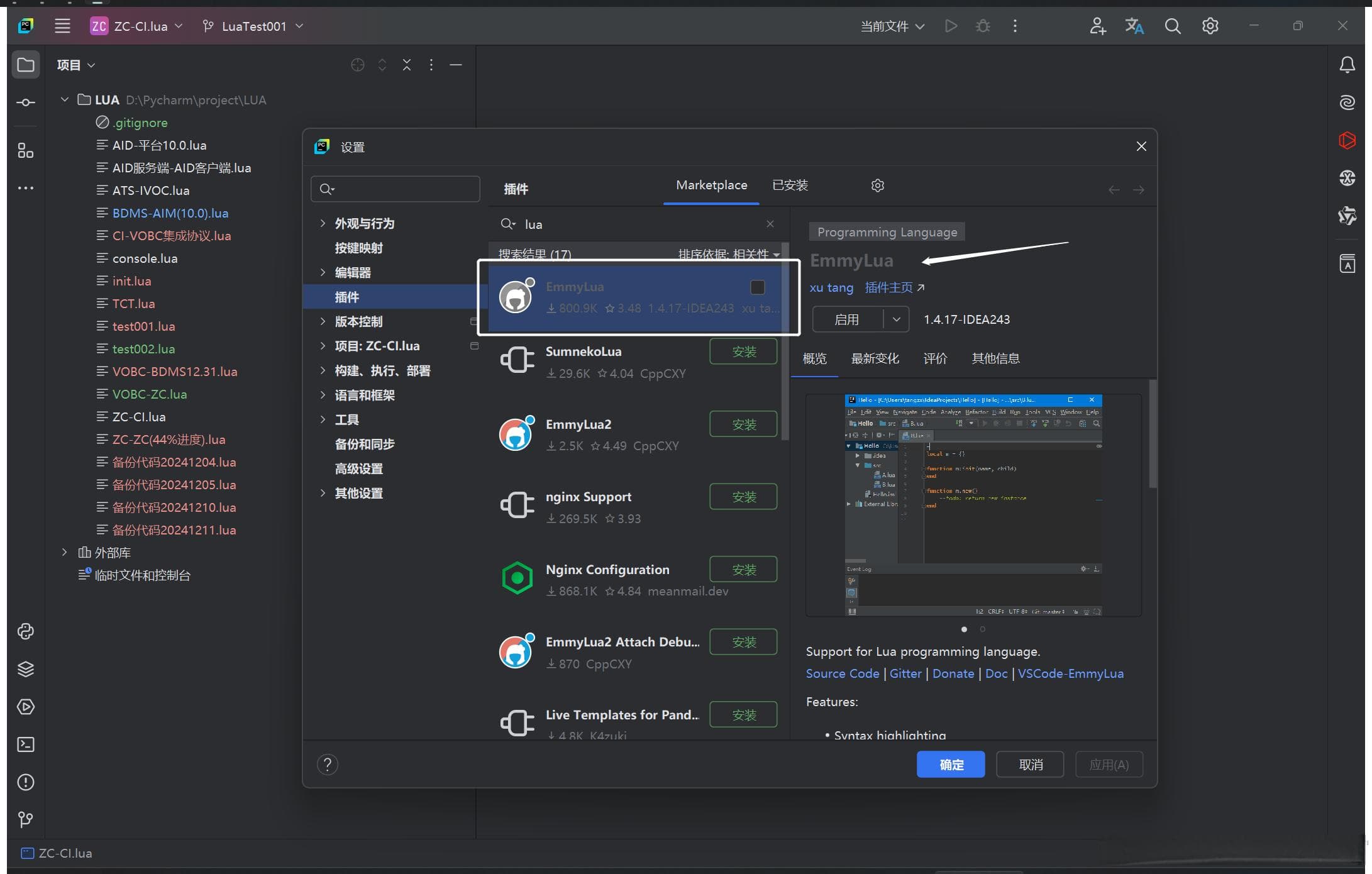Viewport: 1372px width, 874px height.
Task: Click the translate icon in toolbar
Action: click(1134, 26)
